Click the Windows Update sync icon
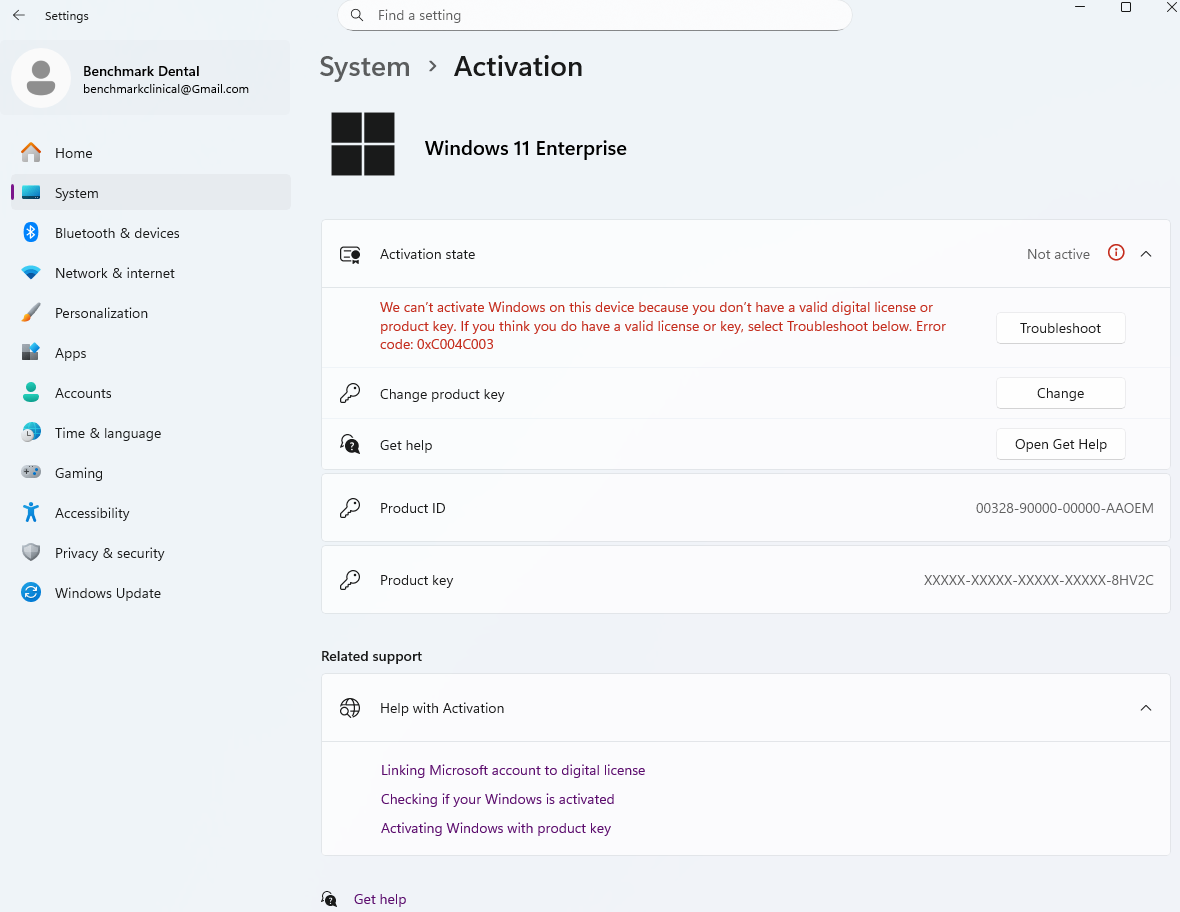 pyautogui.click(x=31, y=593)
